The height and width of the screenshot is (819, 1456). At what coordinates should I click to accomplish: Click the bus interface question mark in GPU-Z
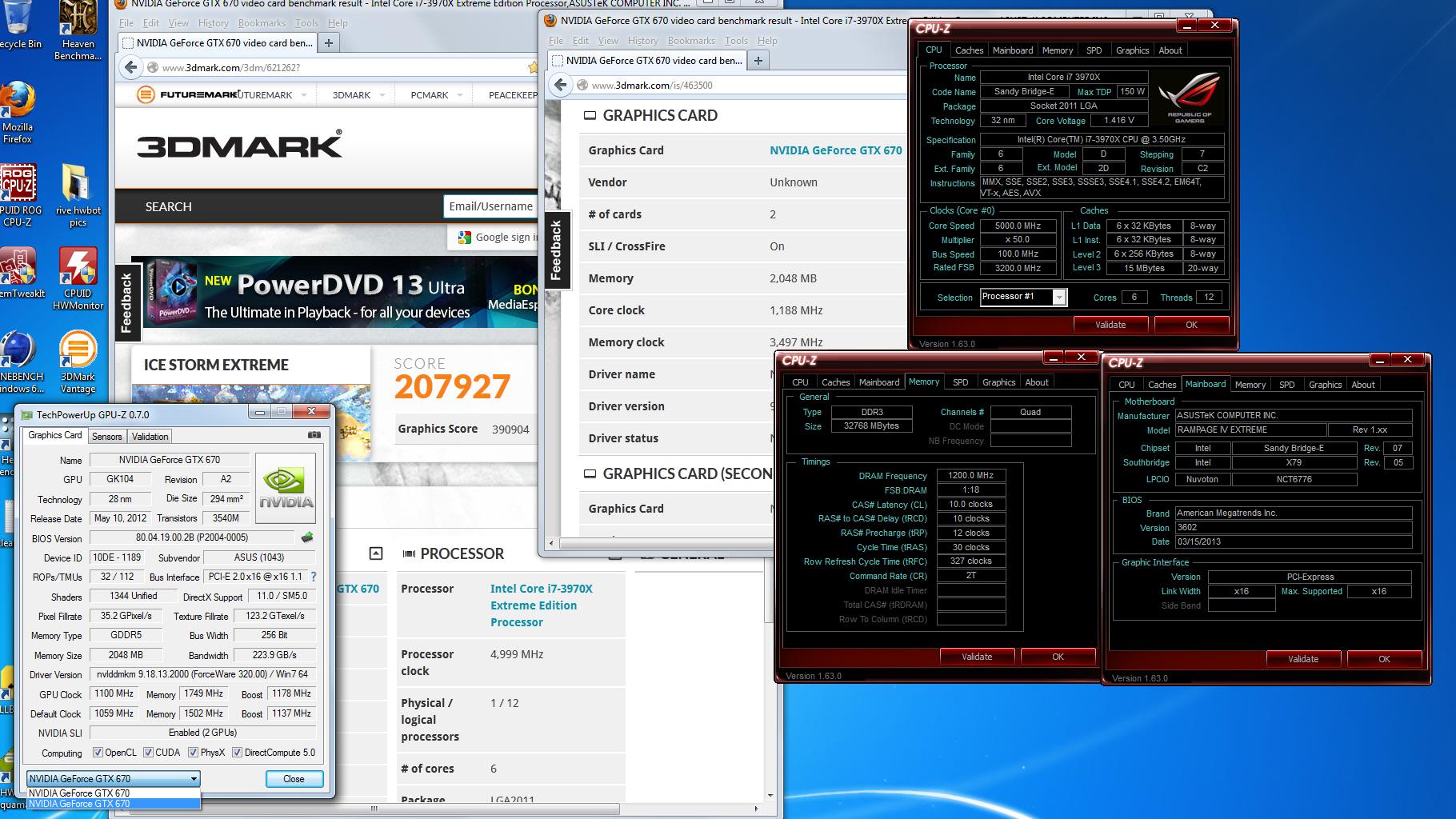(x=313, y=577)
